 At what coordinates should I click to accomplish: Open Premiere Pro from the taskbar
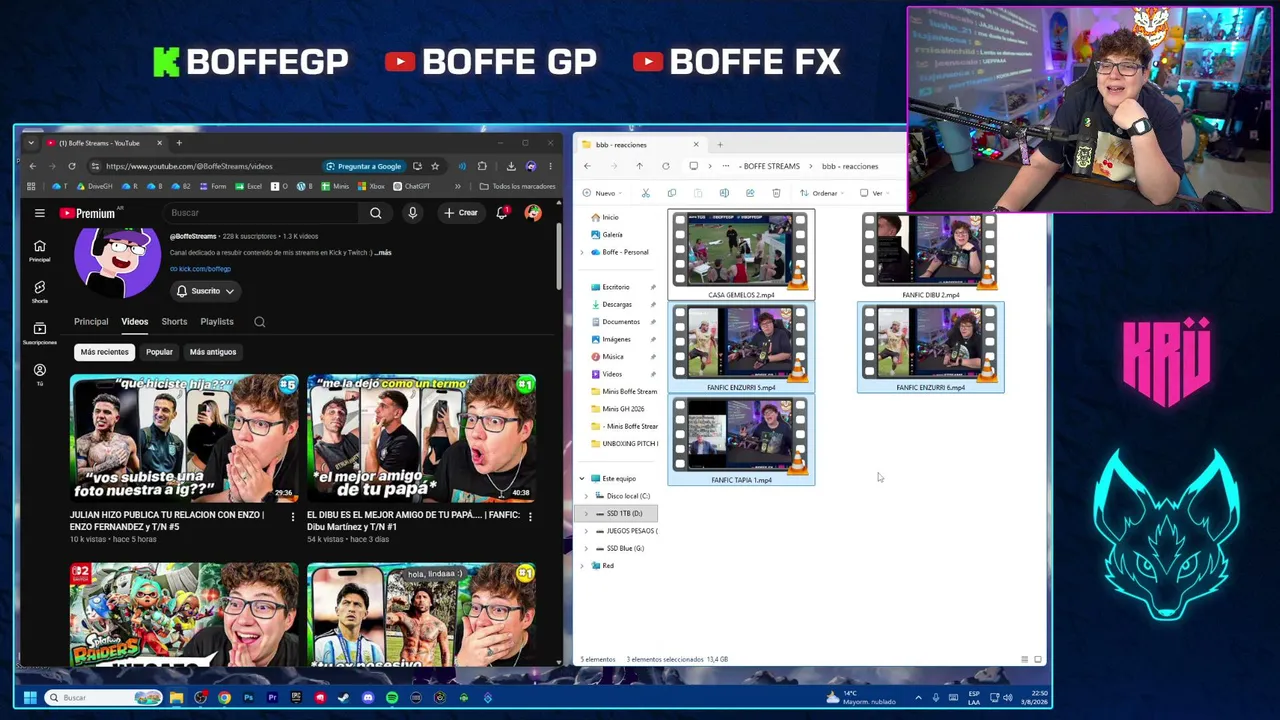[x=272, y=697]
